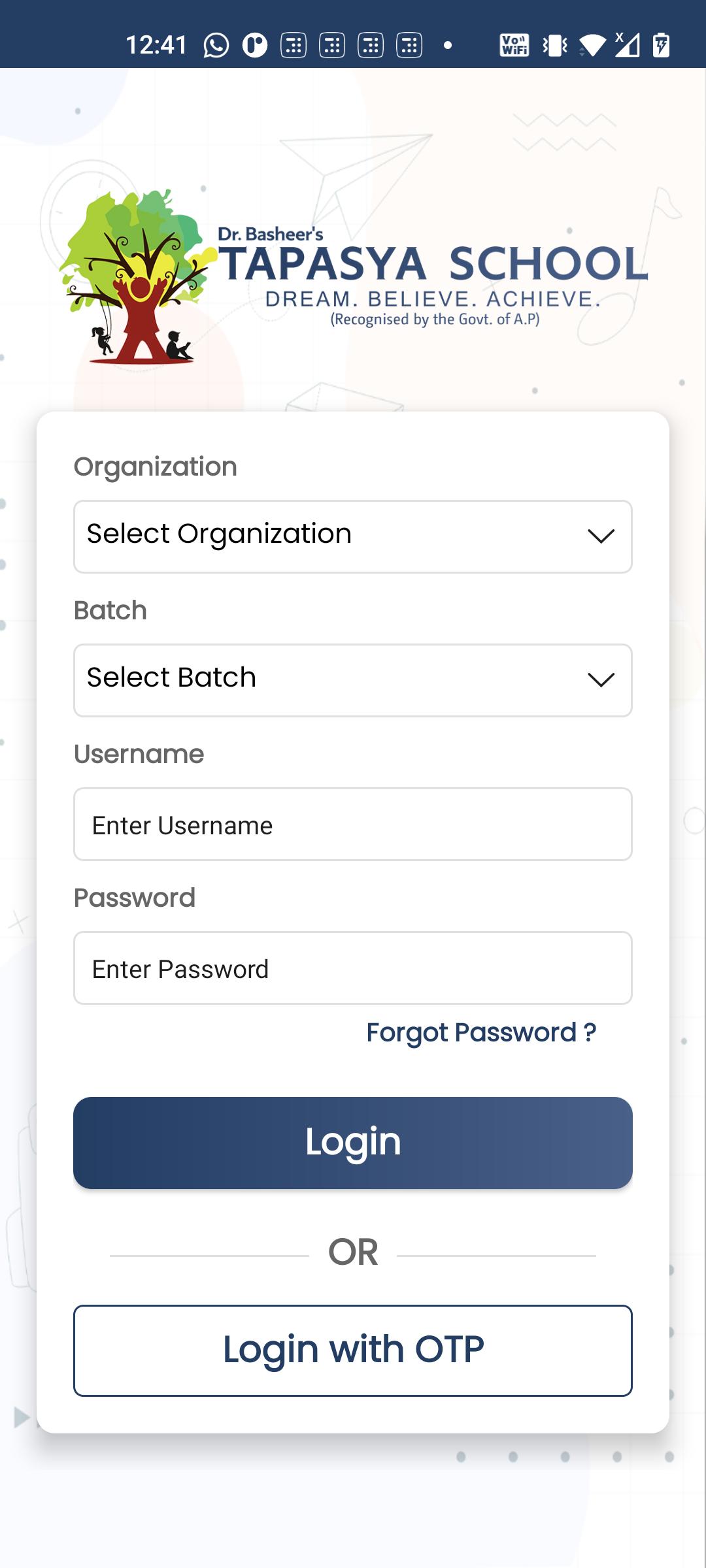Tap the round P app notification icon

pos(255,45)
